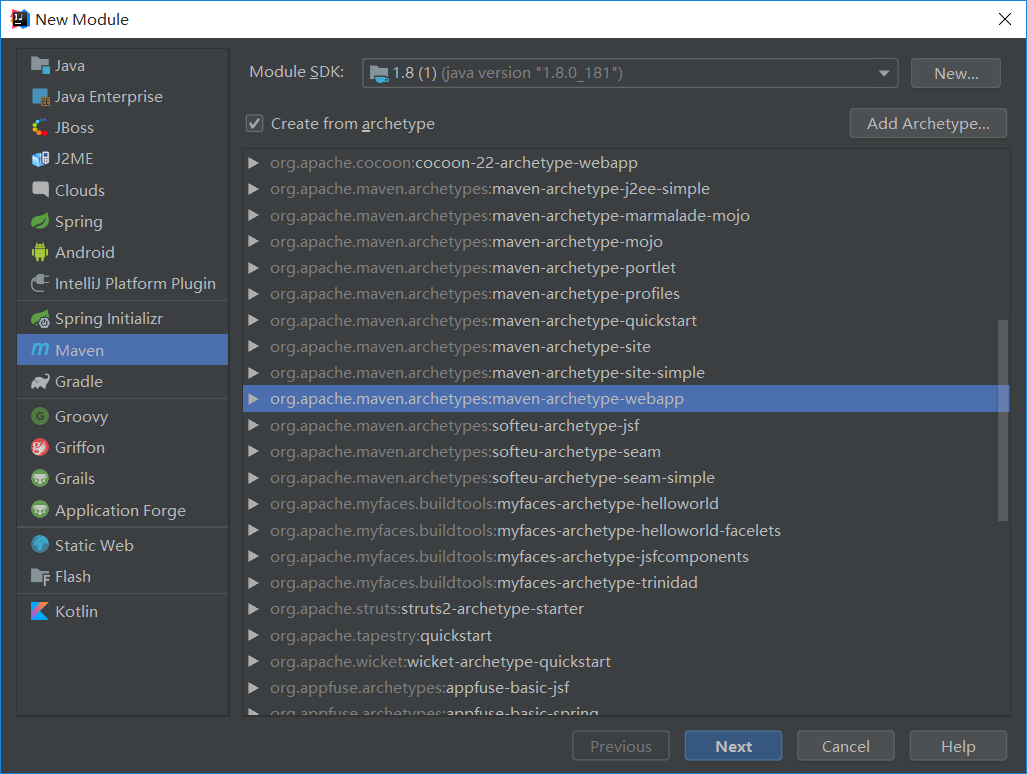Expand appfuse-basic-jsf node

click(253, 688)
